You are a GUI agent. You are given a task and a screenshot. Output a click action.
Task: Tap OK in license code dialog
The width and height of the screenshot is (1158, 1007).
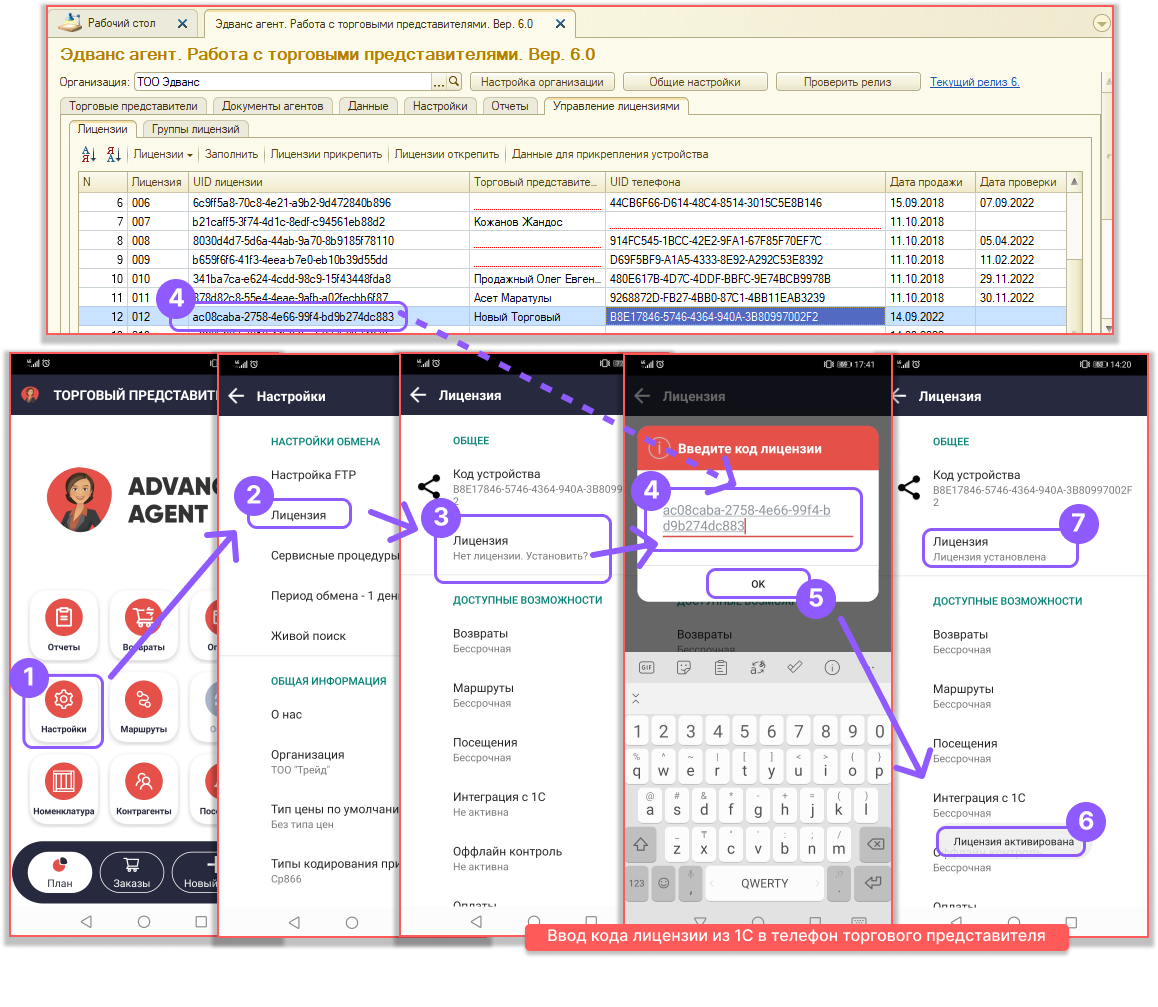(758, 583)
